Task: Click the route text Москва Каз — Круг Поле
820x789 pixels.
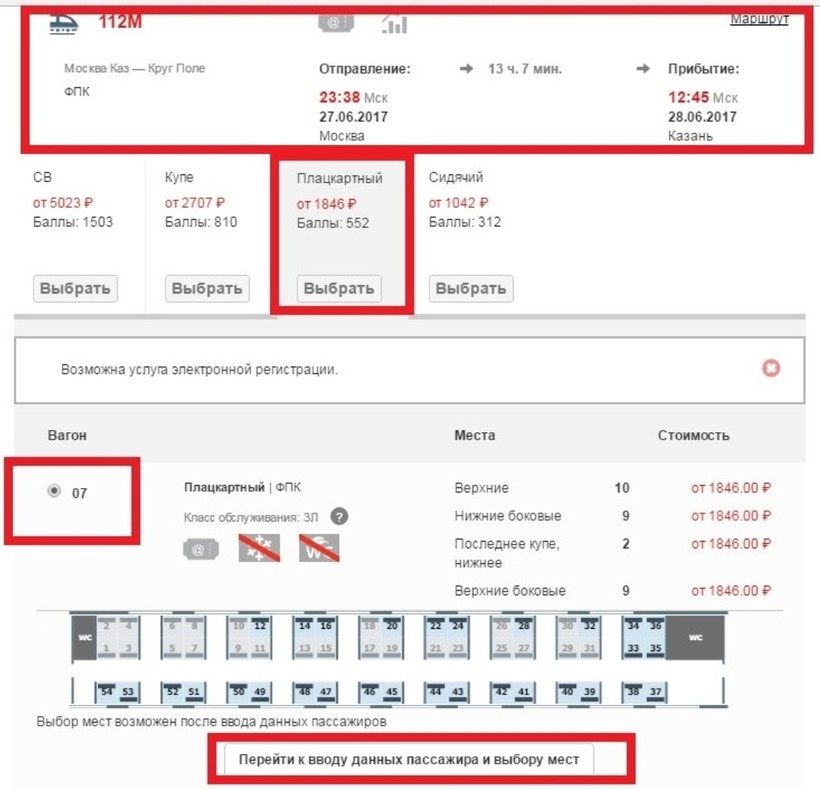Action: coord(134,68)
